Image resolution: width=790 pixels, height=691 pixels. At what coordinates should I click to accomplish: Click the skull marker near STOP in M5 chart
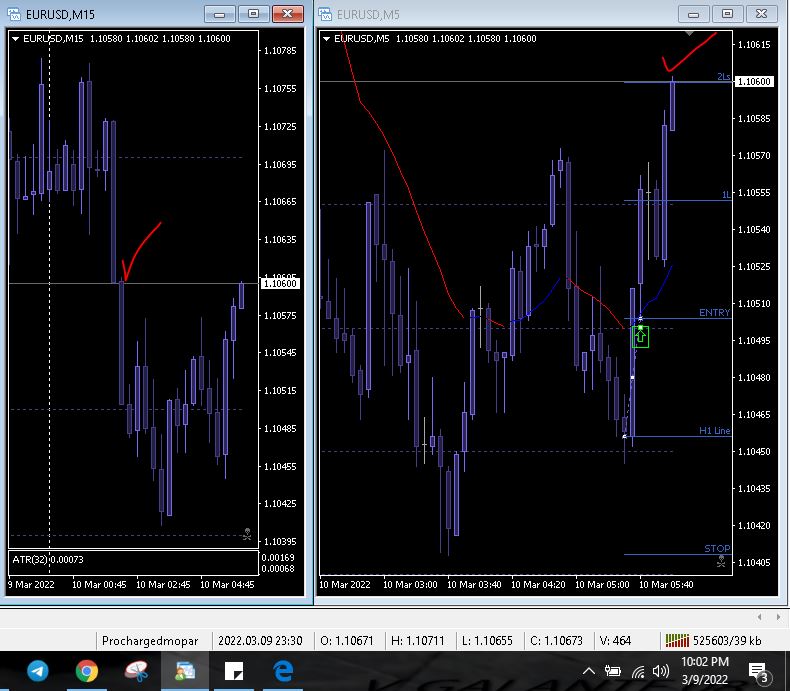point(721,561)
